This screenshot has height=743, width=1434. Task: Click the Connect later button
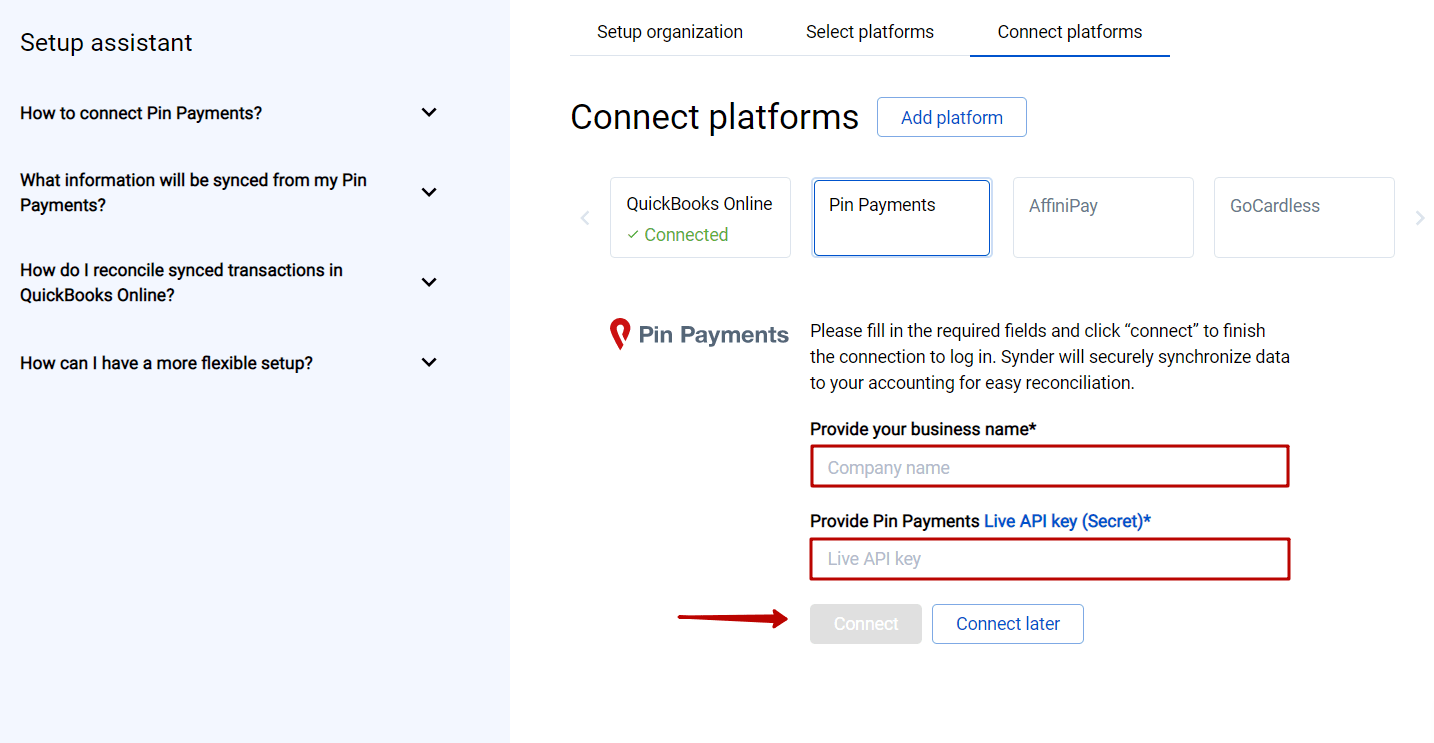[1007, 623]
